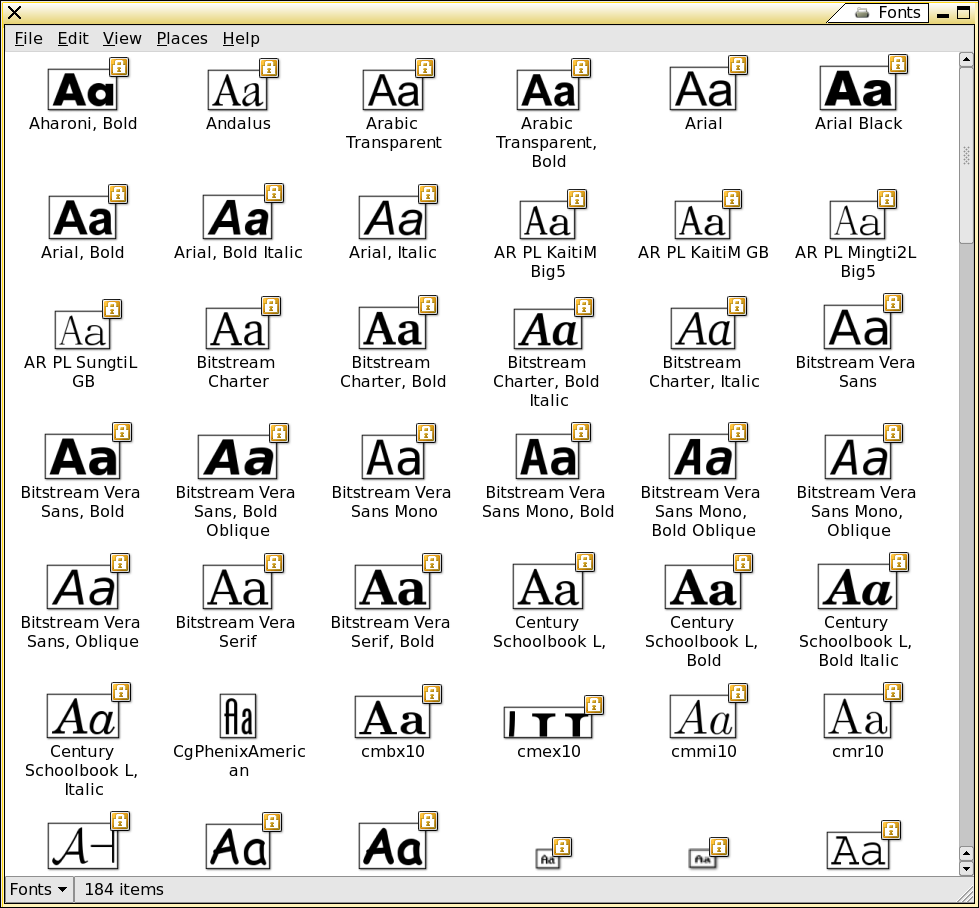Click the Bitstream Vera Sans, Bold label

(x=81, y=502)
